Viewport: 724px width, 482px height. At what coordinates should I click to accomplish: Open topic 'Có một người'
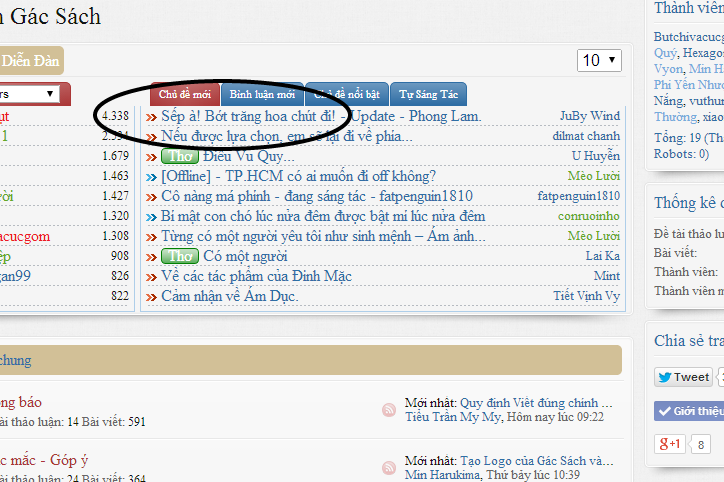click(245, 256)
